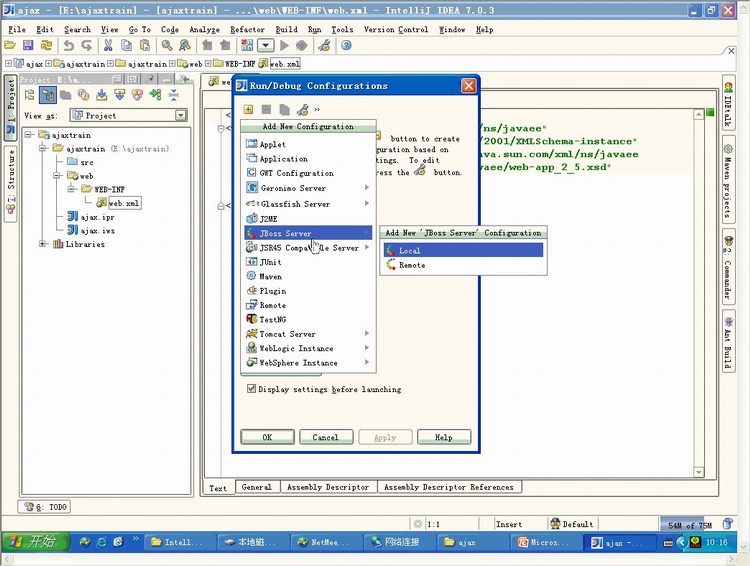
Task: Open the TODO tool window
Action: 44,507
